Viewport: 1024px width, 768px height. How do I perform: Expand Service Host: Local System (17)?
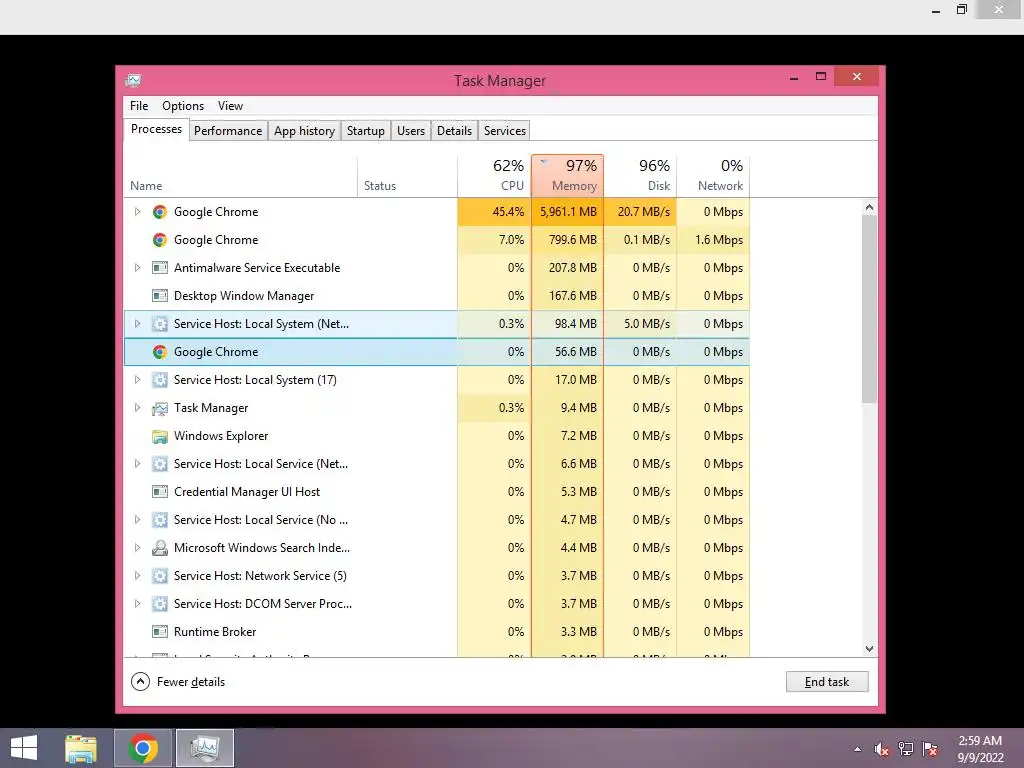point(137,380)
